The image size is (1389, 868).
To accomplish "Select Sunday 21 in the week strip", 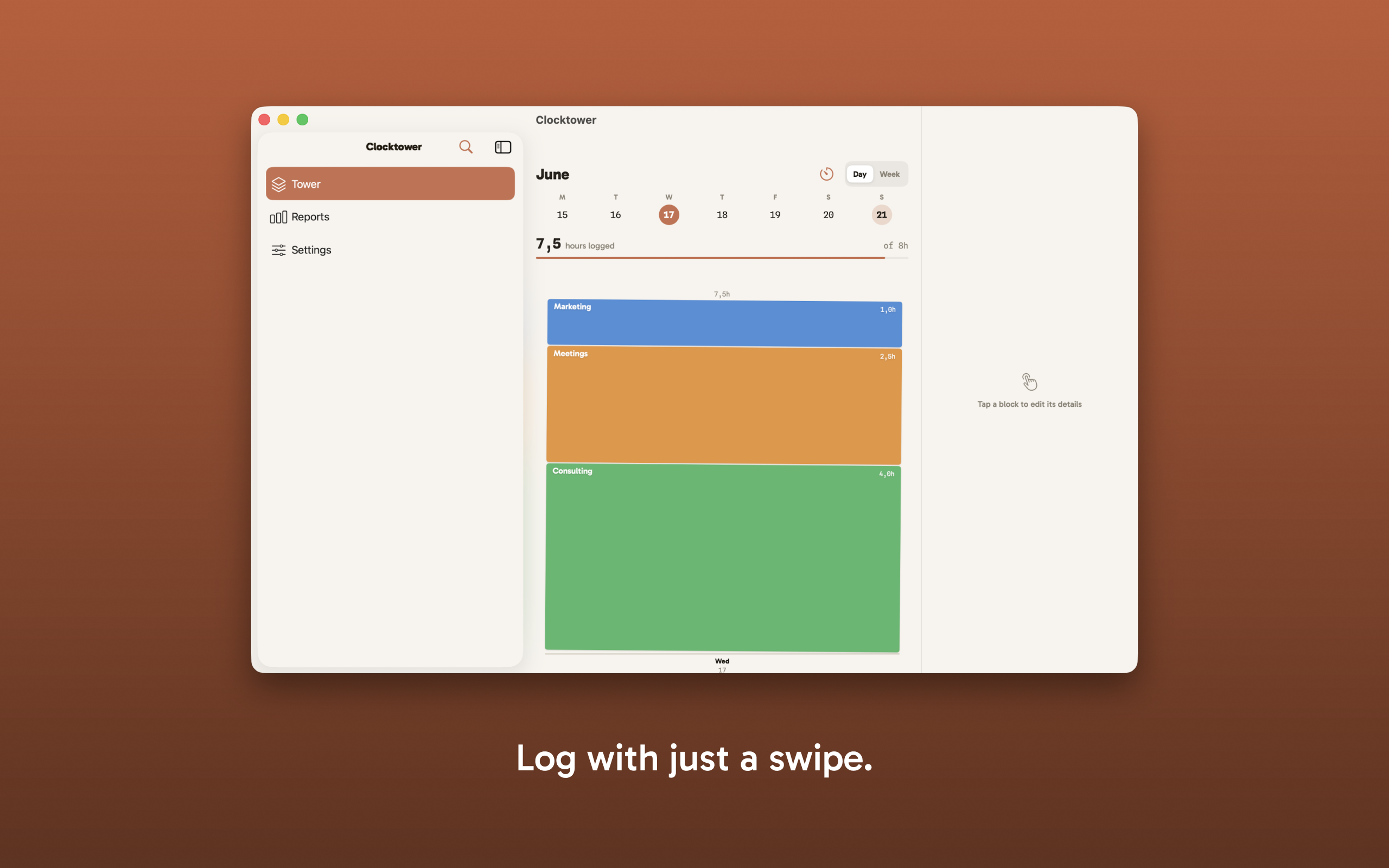I will click(x=882, y=215).
